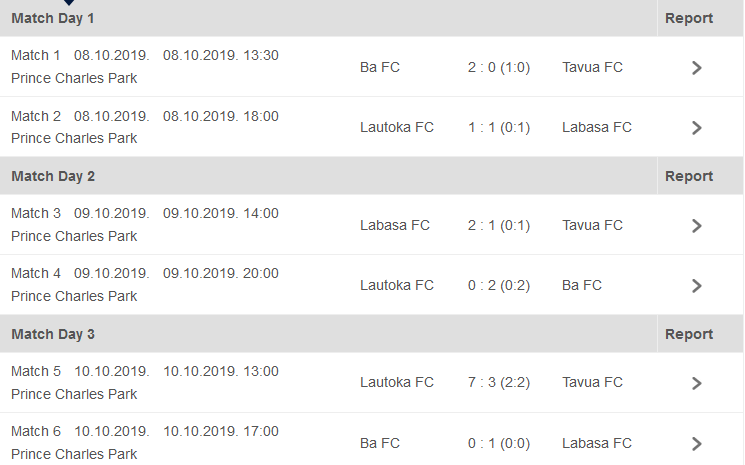Viewport: 745px width, 465px height.
Task: Select Labasa FC in Match 2 row
Action: (597, 127)
